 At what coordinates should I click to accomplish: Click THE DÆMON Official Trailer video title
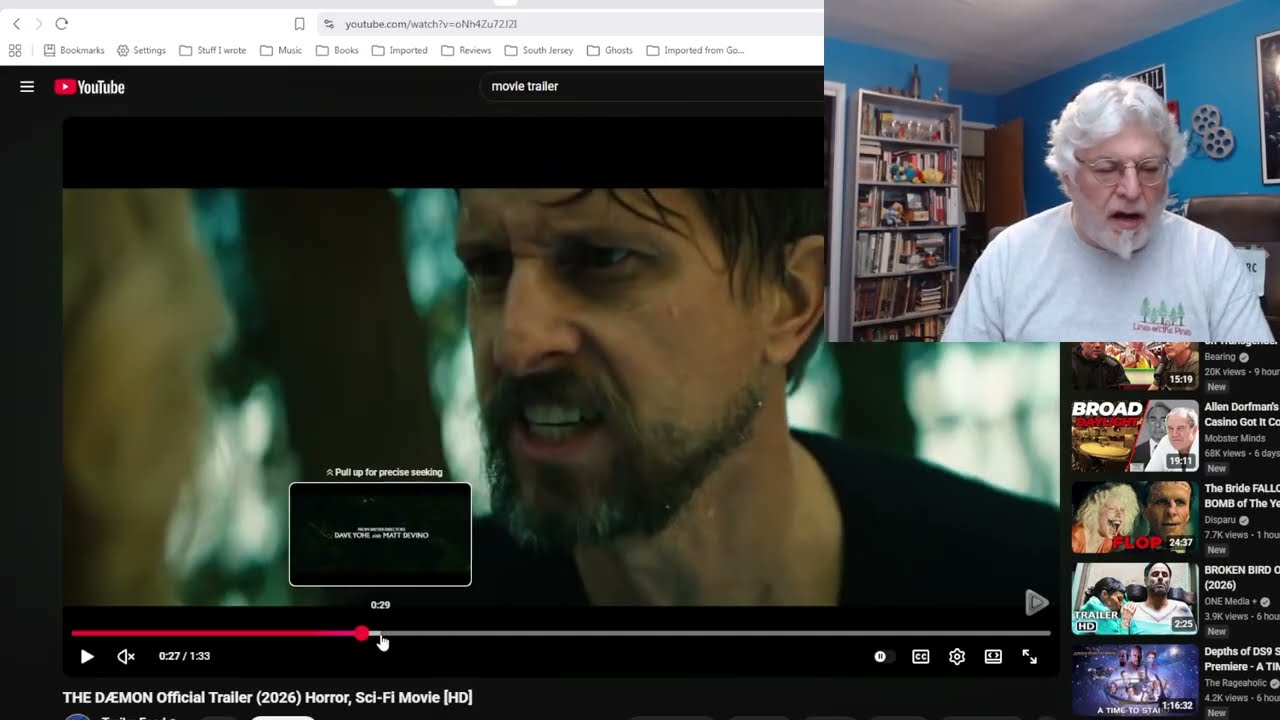pos(267,697)
